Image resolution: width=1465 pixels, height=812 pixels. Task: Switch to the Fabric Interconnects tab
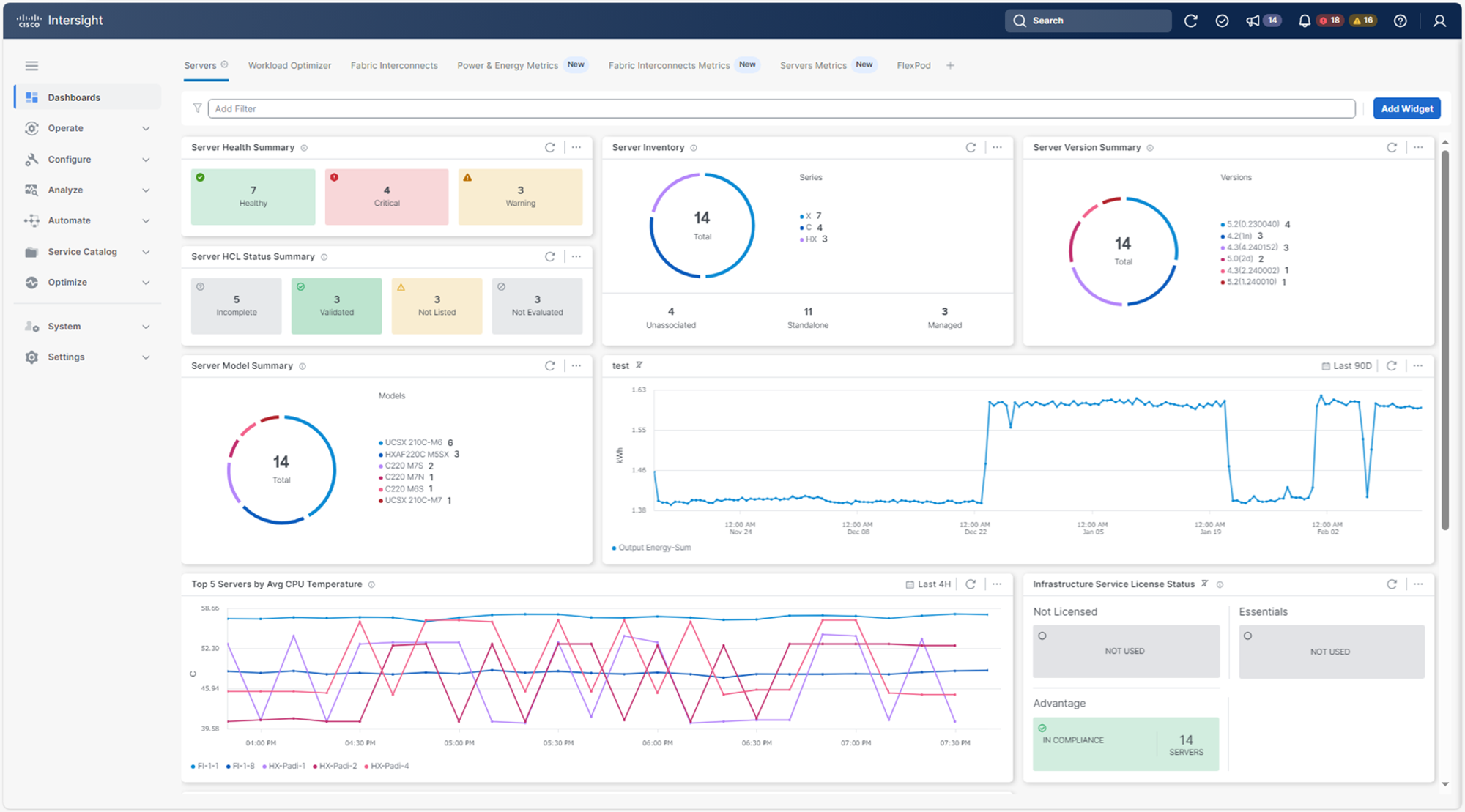point(394,65)
